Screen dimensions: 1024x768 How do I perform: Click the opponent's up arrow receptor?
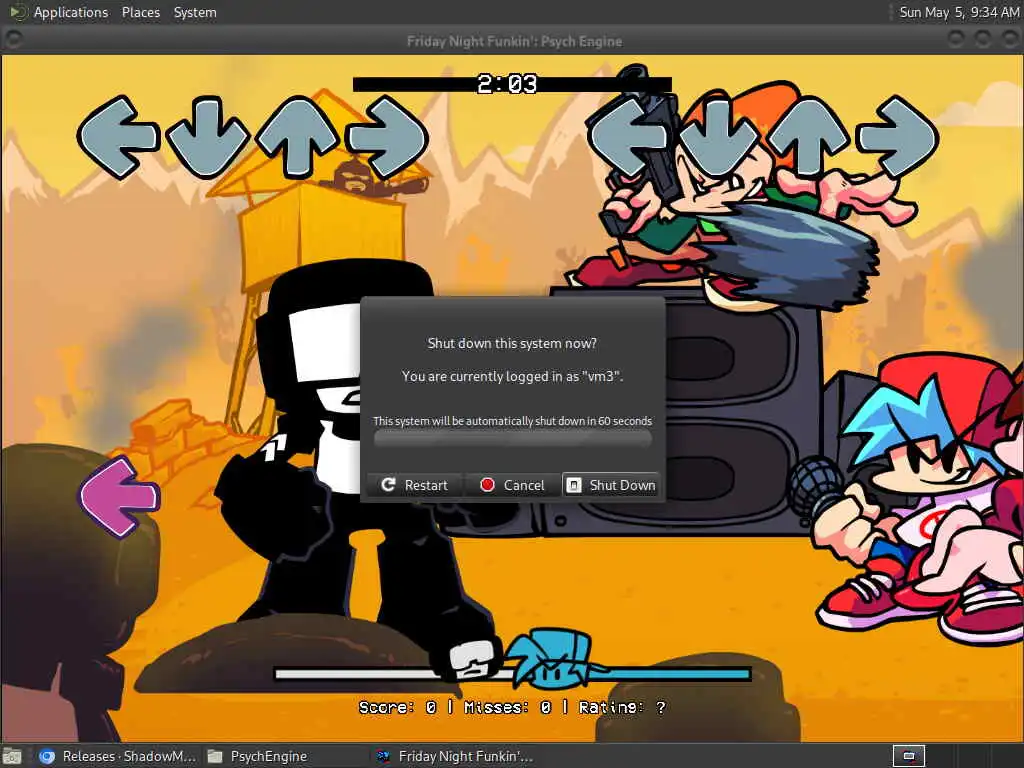298,137
